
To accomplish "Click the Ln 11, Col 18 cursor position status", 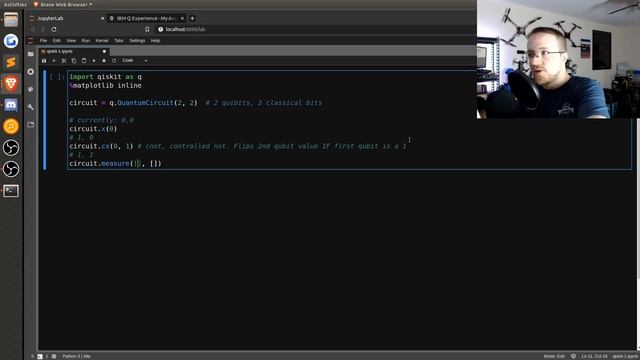I will tap(594, 356).
